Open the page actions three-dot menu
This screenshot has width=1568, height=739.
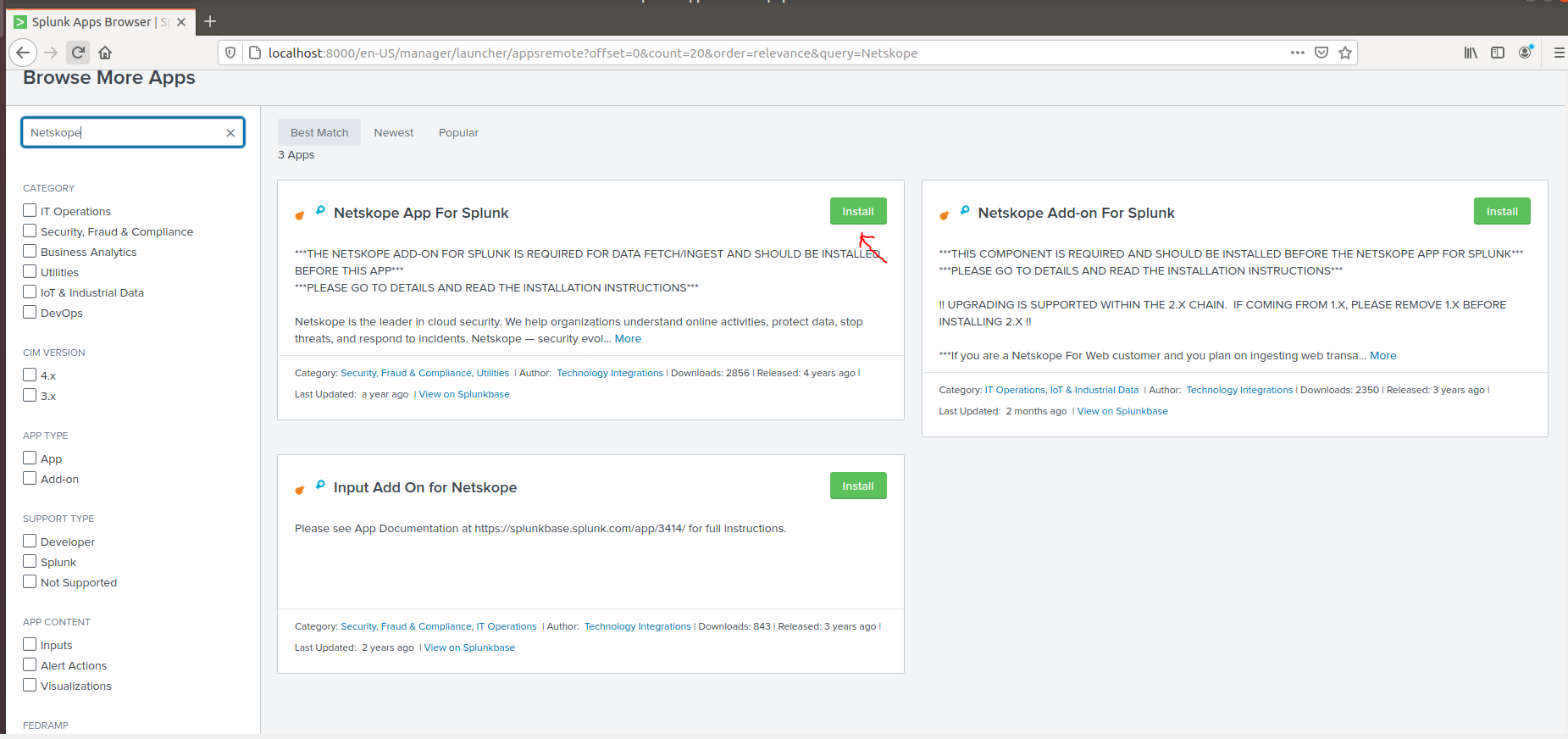1297,53
